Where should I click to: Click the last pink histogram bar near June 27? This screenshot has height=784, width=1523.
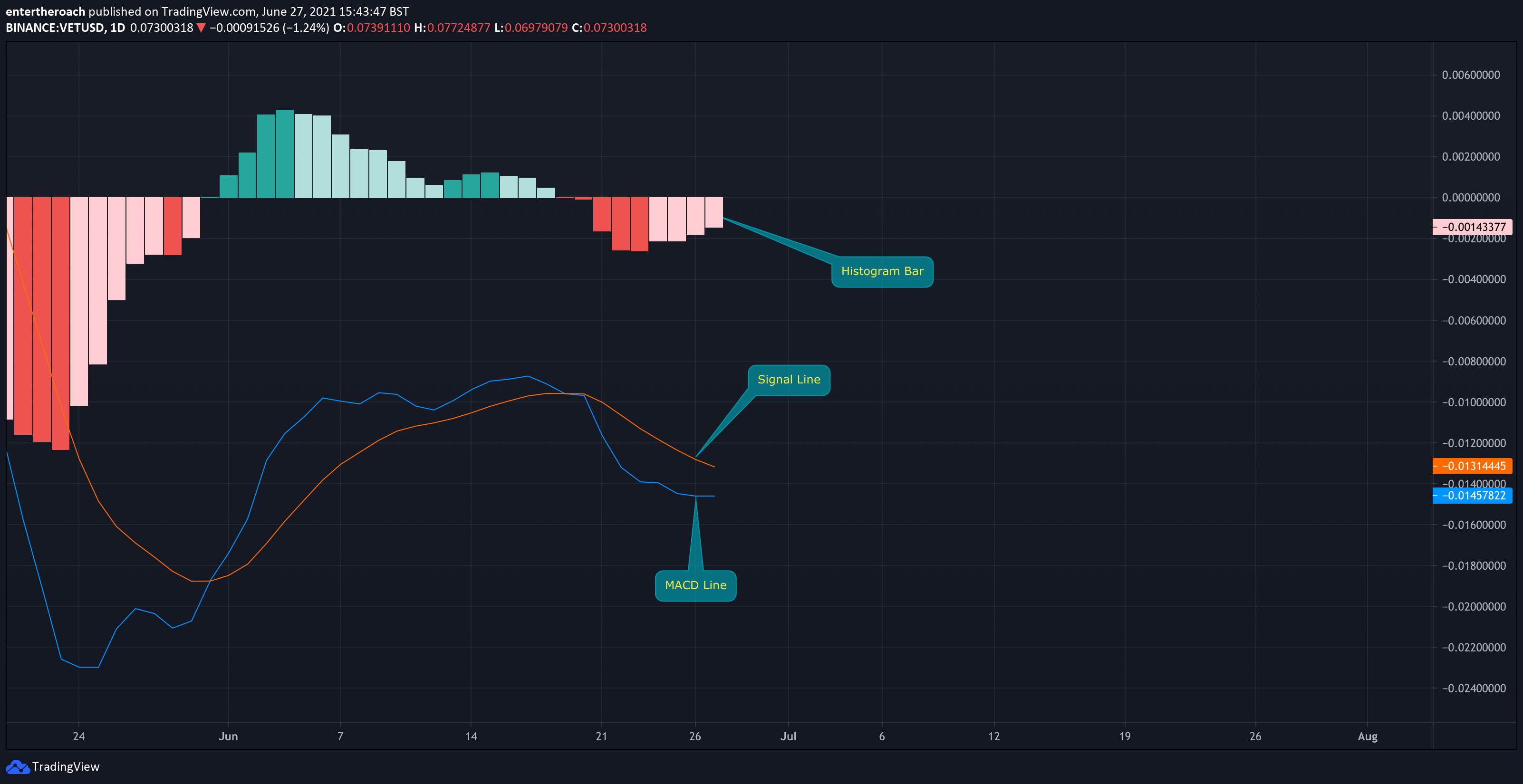(x=713, y=213)
